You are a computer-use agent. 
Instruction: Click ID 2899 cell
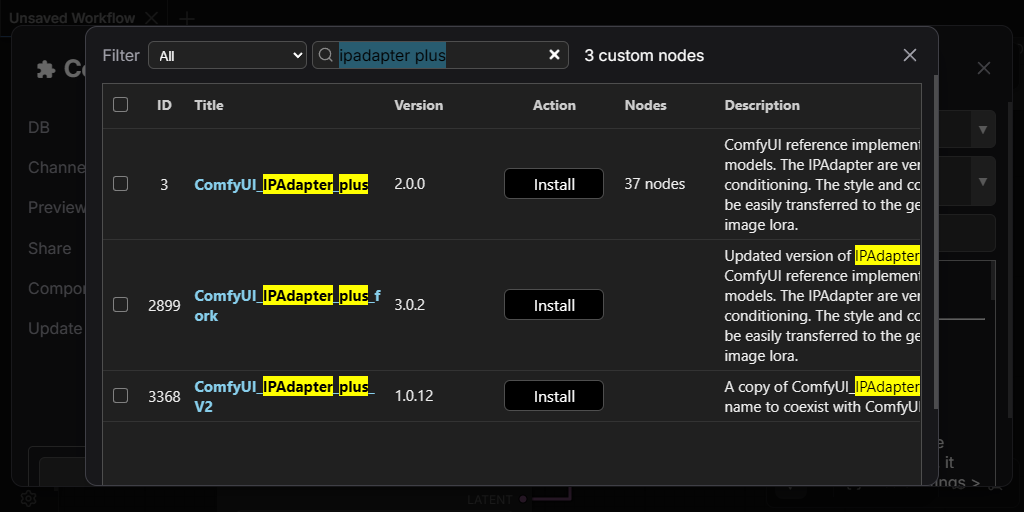point(165,305)
